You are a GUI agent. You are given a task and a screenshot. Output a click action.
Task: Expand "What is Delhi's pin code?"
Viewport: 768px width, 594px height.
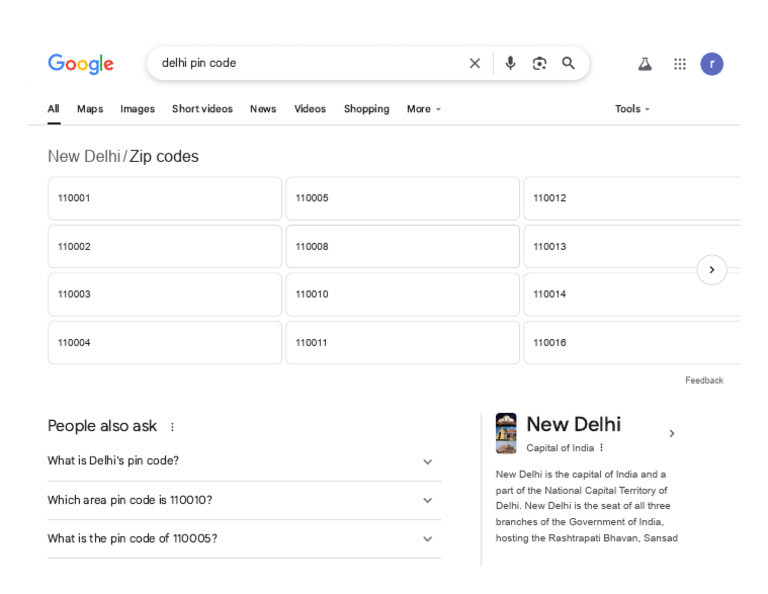pyautogui.click(x=427, y=462)
